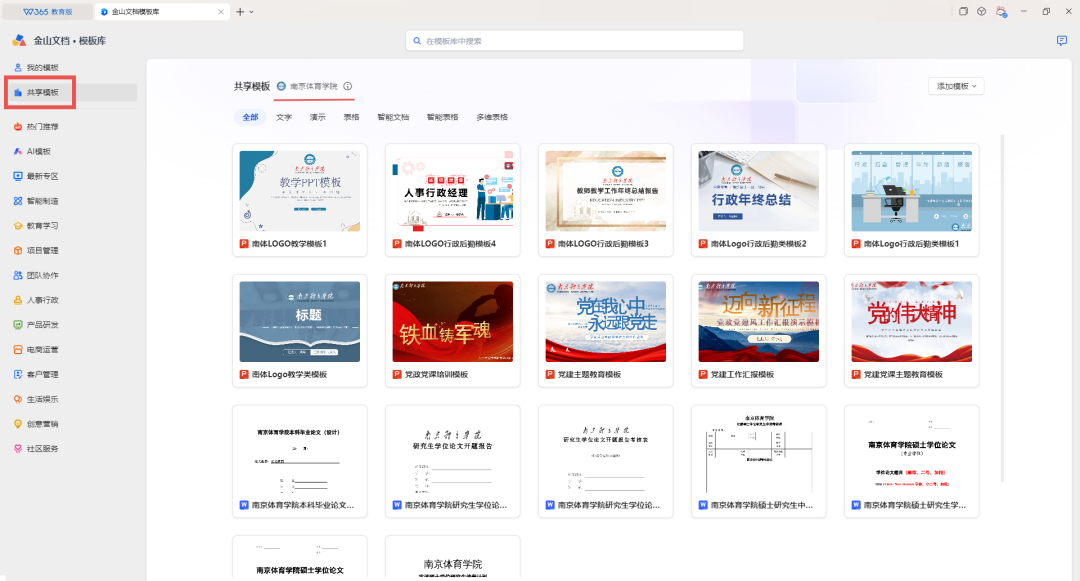Click the 金山文档 logo at top left
Screen dimensions: 1080x581
click(19, 41)
